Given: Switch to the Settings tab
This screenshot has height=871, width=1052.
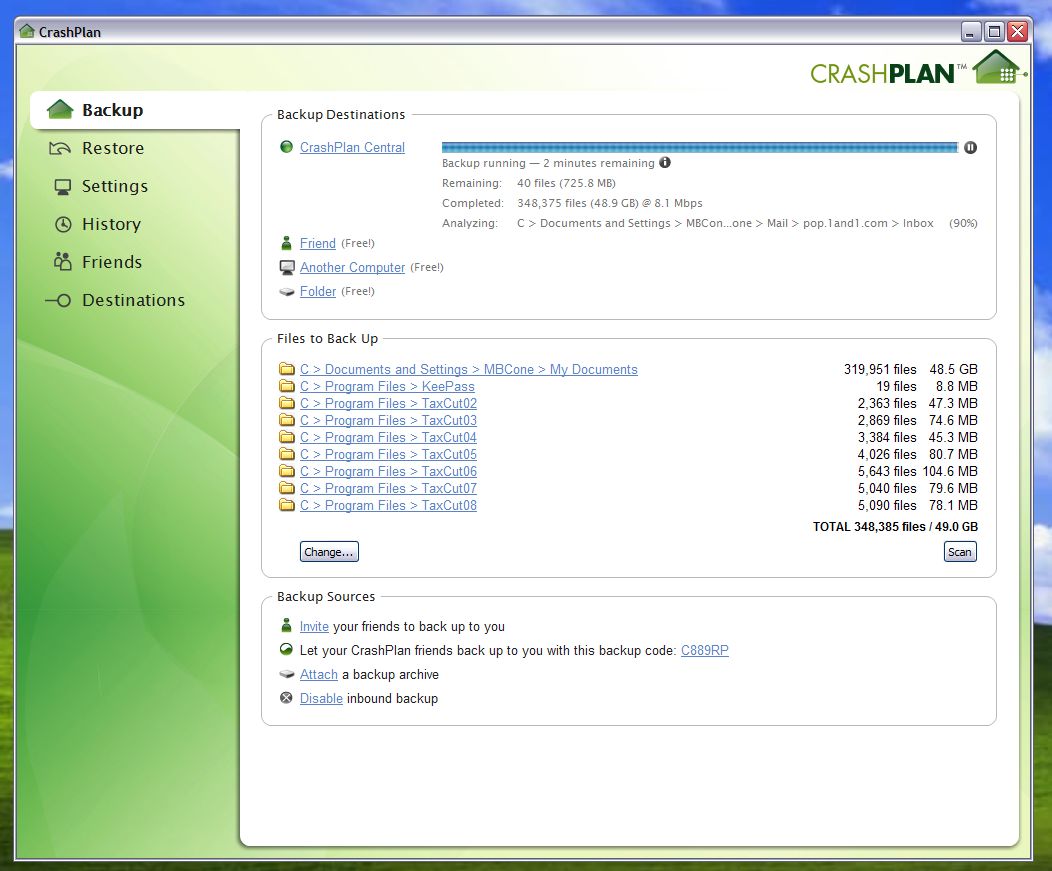Looking at the screenshot, I should pos(114,186).
